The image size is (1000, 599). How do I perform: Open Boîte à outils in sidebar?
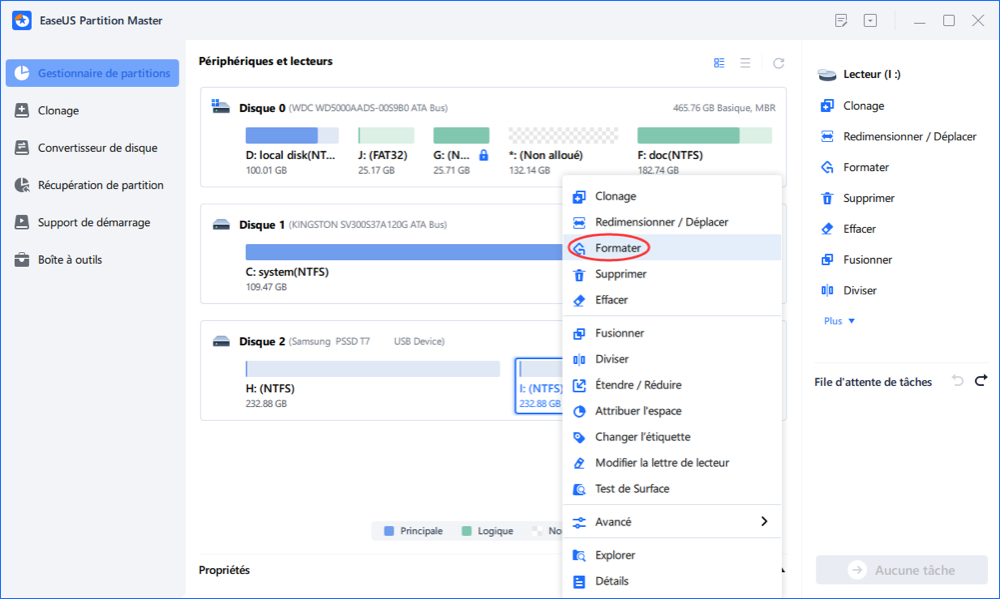69,260
